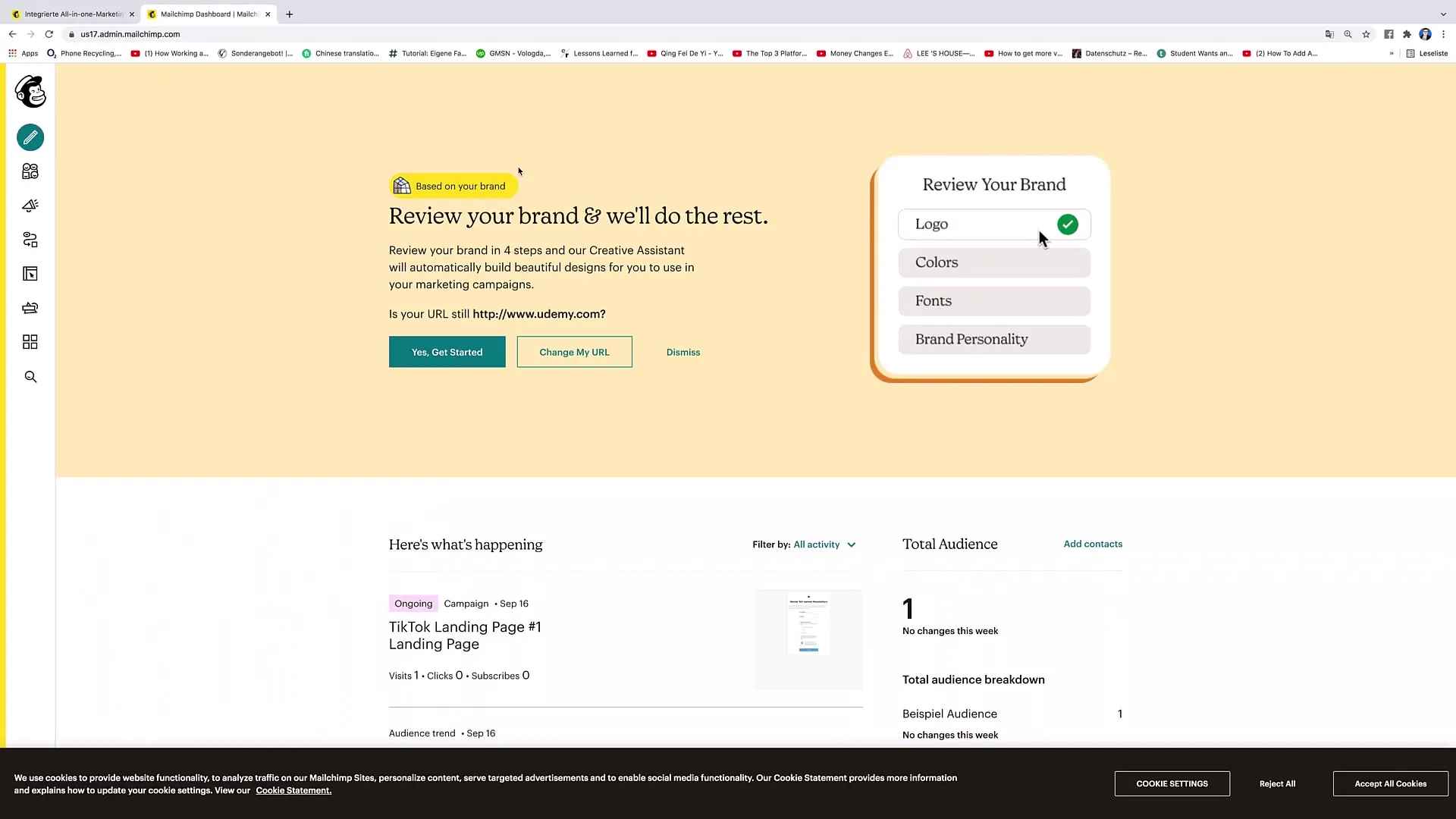Dismiss the brand review banner

click(683, 353)
